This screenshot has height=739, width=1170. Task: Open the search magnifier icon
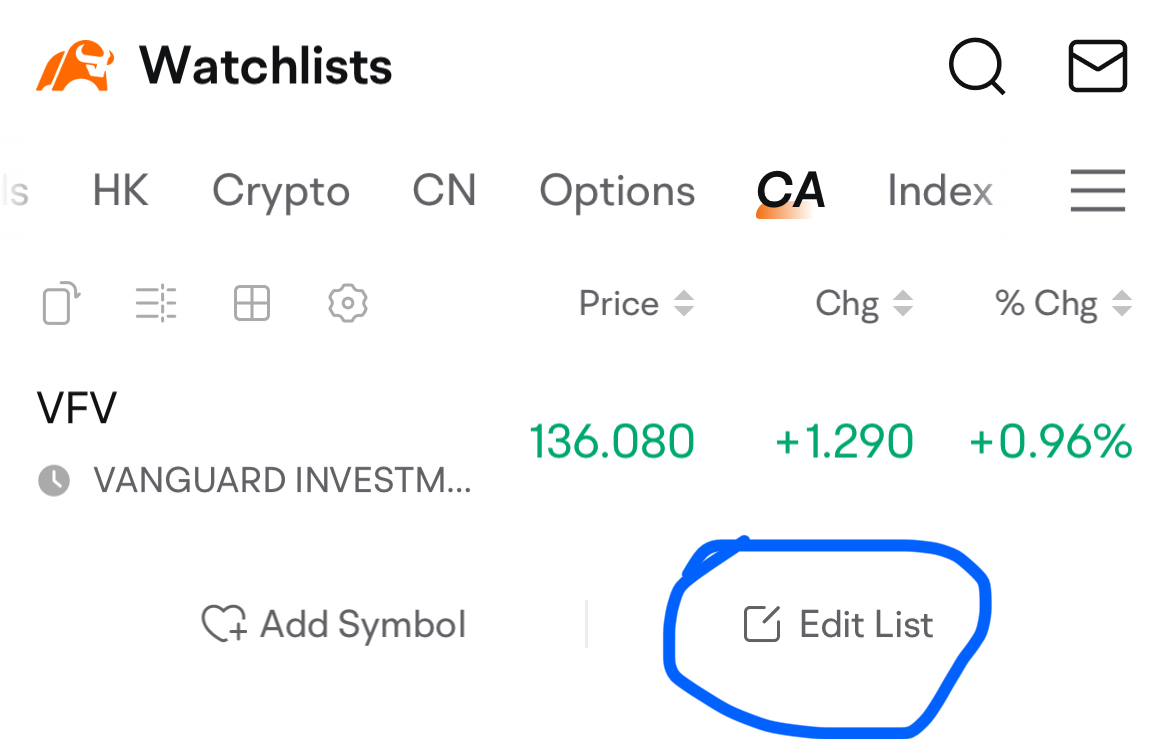(x=977, y=66)
